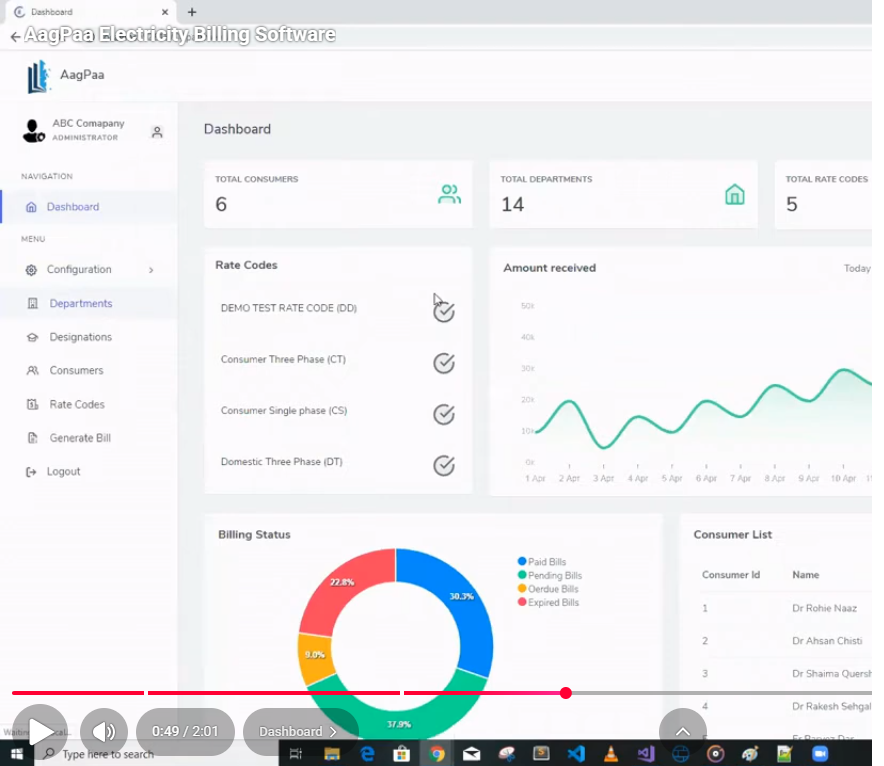
Task: Open the Dashboard breadcrumb dropdown
Action: (300, 731)
